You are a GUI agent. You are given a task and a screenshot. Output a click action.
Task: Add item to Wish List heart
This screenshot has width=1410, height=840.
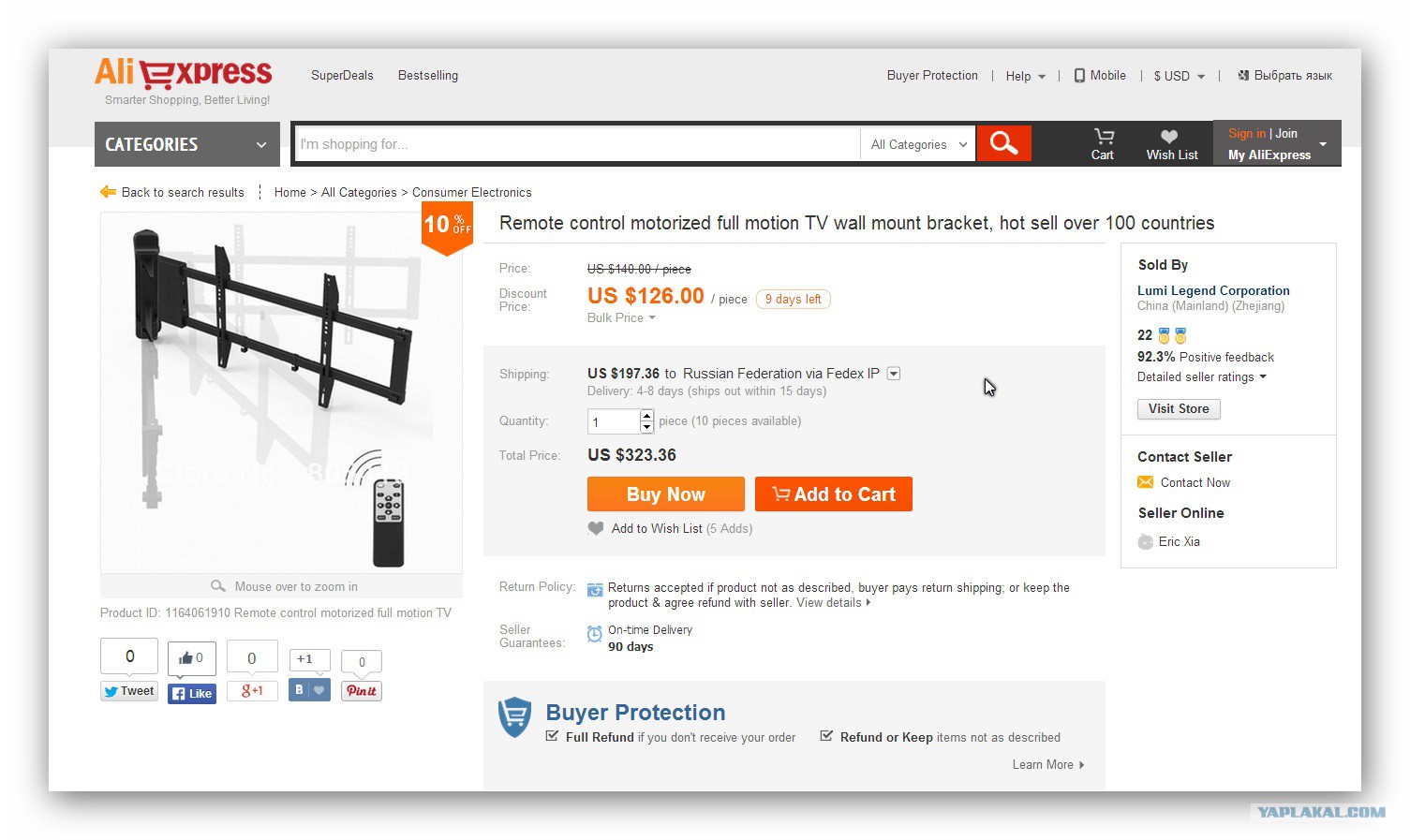(596, 528)
